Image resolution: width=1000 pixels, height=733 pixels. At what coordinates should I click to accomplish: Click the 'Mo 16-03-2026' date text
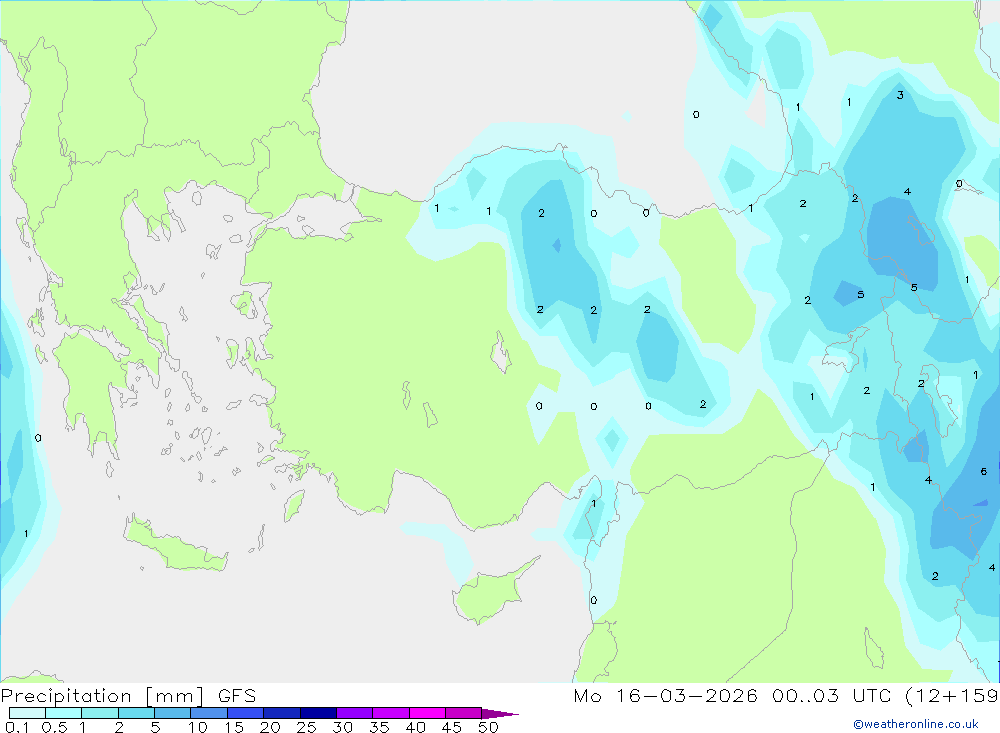click(665, 696)
